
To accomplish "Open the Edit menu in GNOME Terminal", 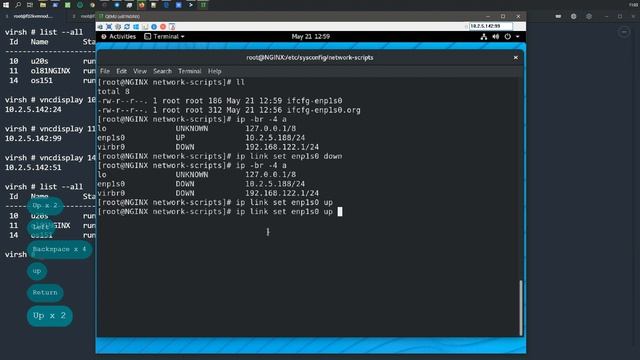I will [x=122, y=71].
